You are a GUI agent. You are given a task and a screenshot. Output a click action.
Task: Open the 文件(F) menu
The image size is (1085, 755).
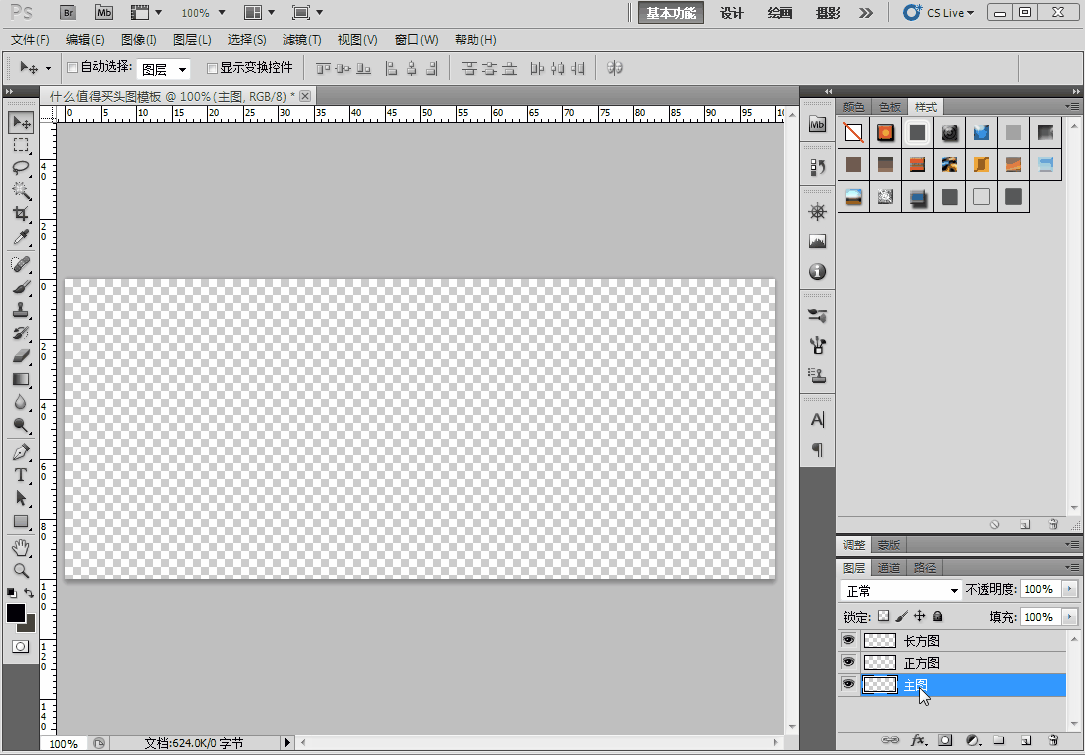[30, 39]
